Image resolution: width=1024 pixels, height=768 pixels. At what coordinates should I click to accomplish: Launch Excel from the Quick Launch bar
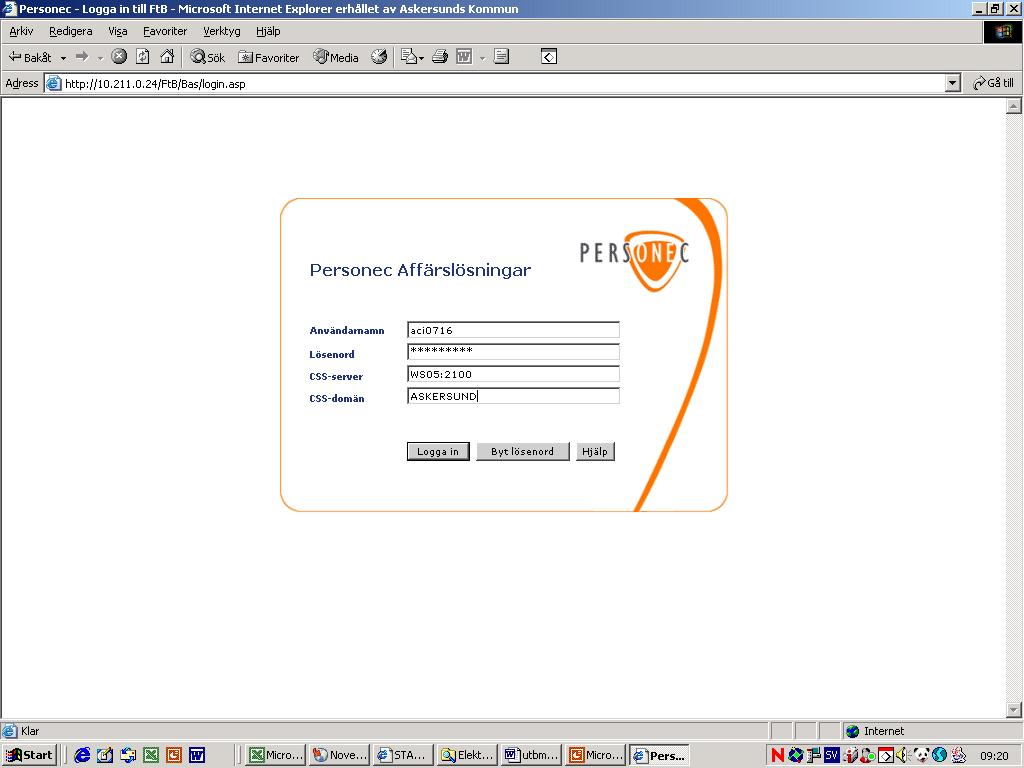(x=151, y=755)
